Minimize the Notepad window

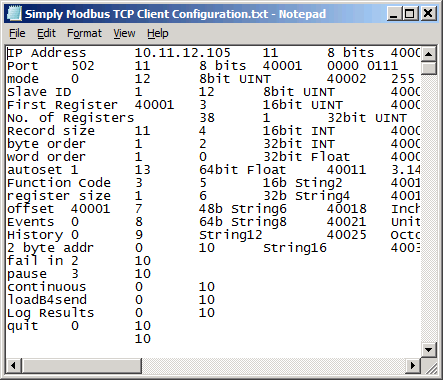coord(394,14)
